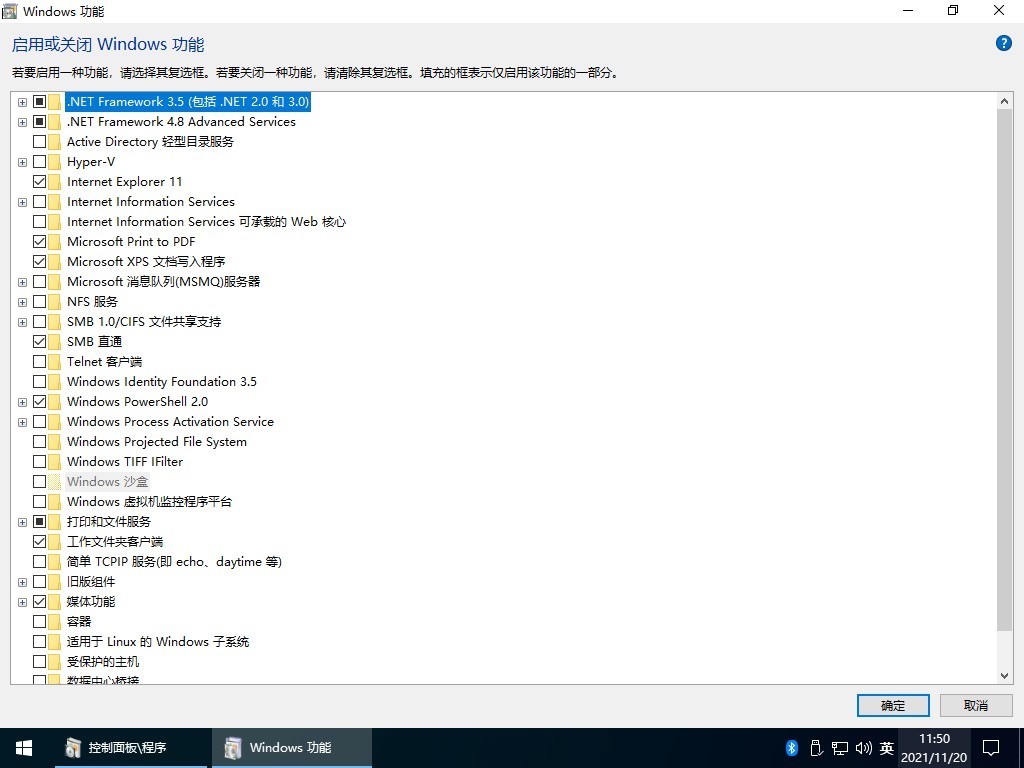Expand the 媒体功能 node
The image size is (1024, 768).
pyautogui.click(x=22, y=601)
